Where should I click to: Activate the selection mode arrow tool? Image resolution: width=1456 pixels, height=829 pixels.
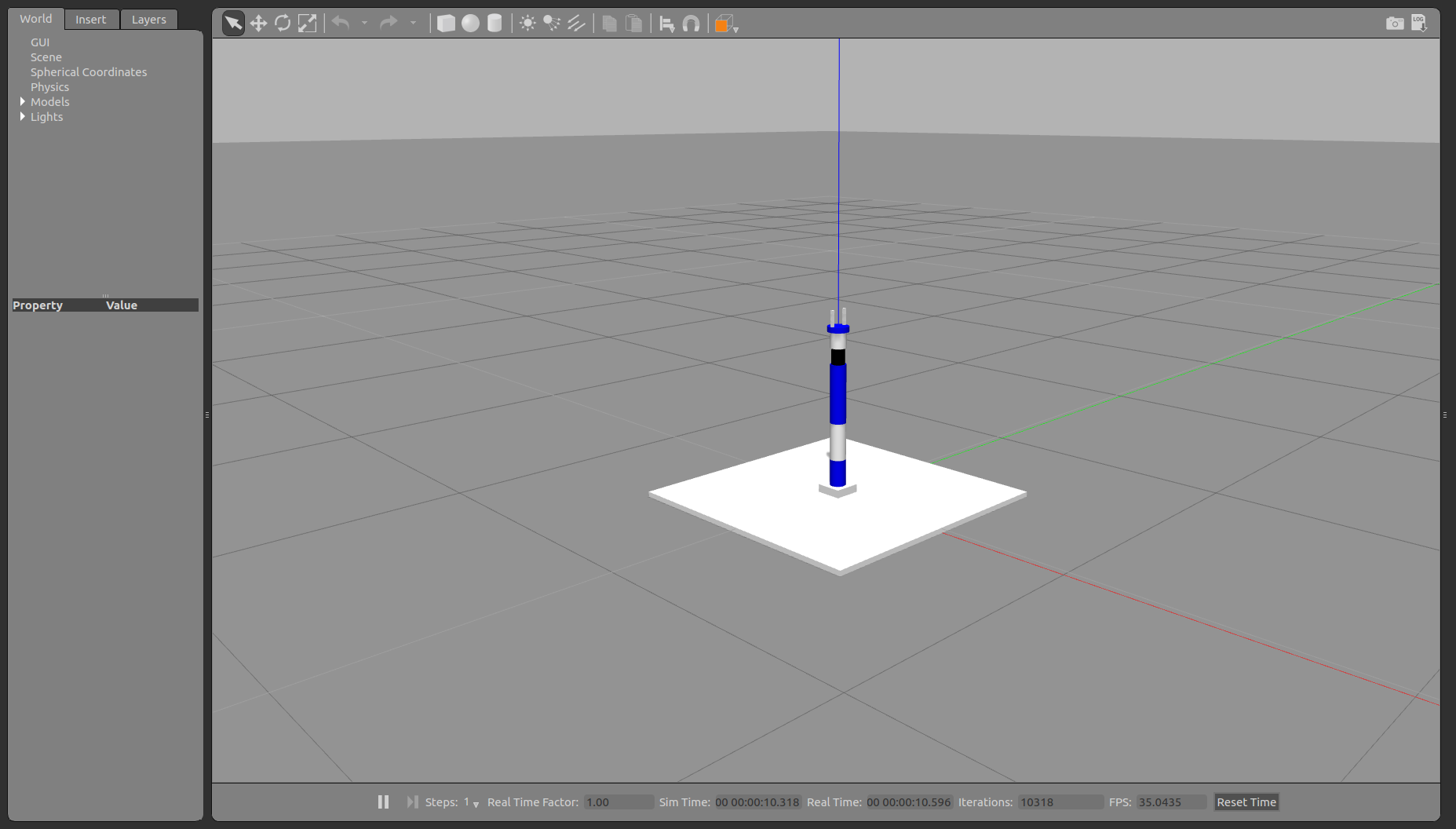pos(233,24)
